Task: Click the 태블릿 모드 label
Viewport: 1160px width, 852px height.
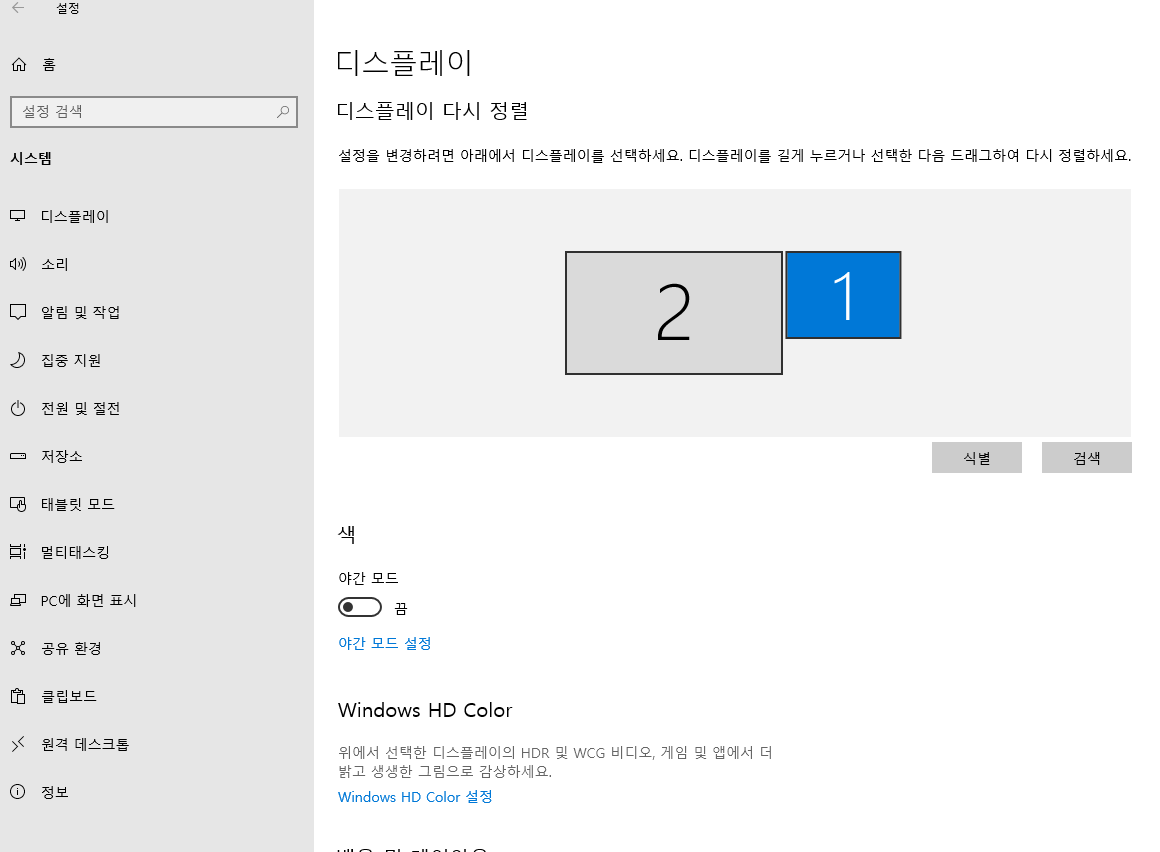Action: point(78,504)
